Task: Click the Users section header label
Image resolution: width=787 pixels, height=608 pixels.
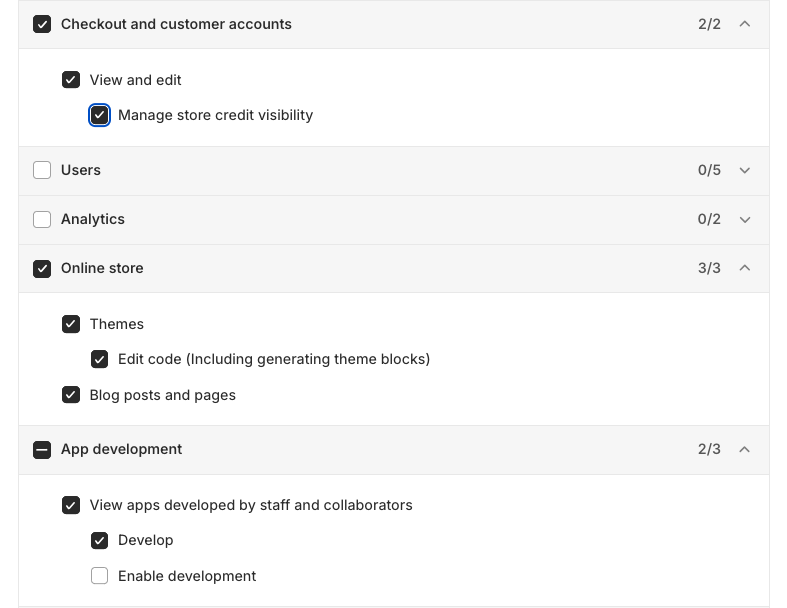Action: pyautogui.click(x=81, y=170)
